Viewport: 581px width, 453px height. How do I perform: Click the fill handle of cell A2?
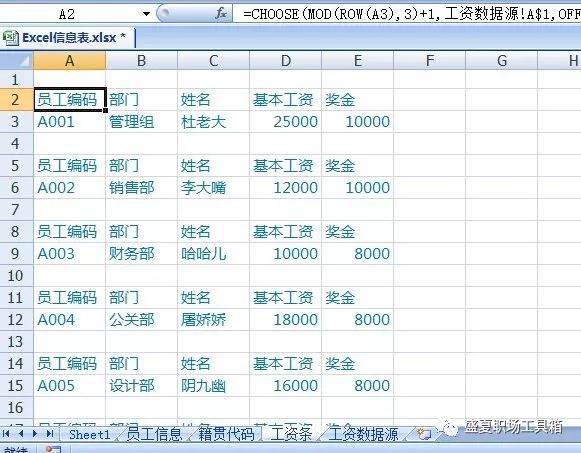pyautogui.click(x=106, y=110)
